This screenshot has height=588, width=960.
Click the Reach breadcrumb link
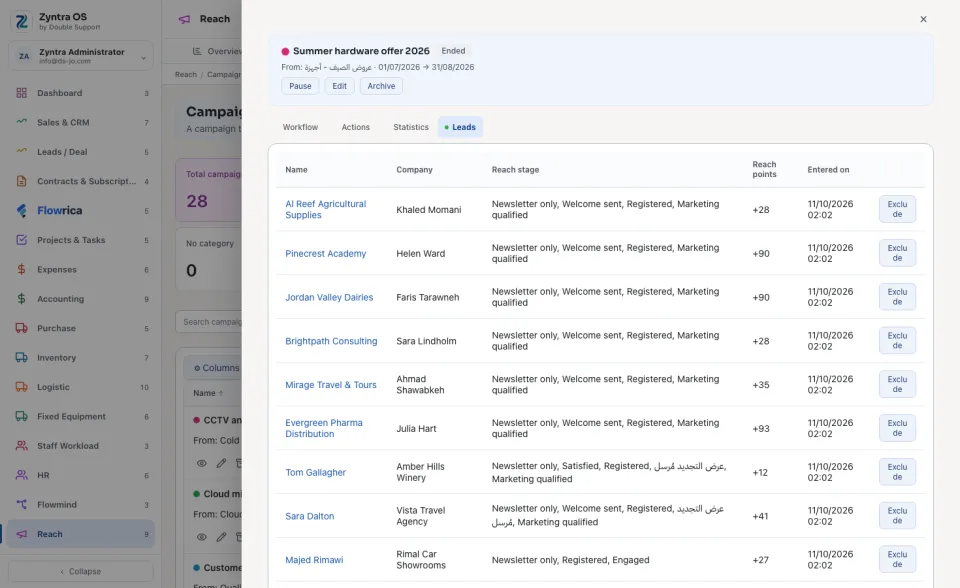point(186,74)
